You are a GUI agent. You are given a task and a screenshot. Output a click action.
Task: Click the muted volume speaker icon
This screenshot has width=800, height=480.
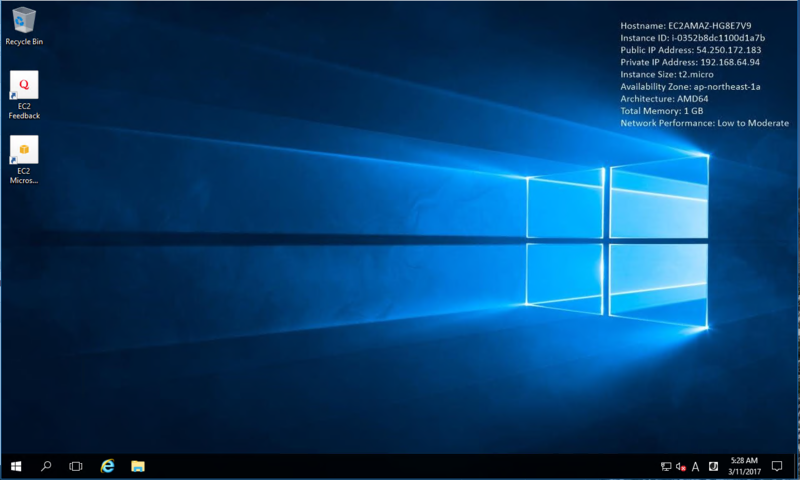[681, 466]
